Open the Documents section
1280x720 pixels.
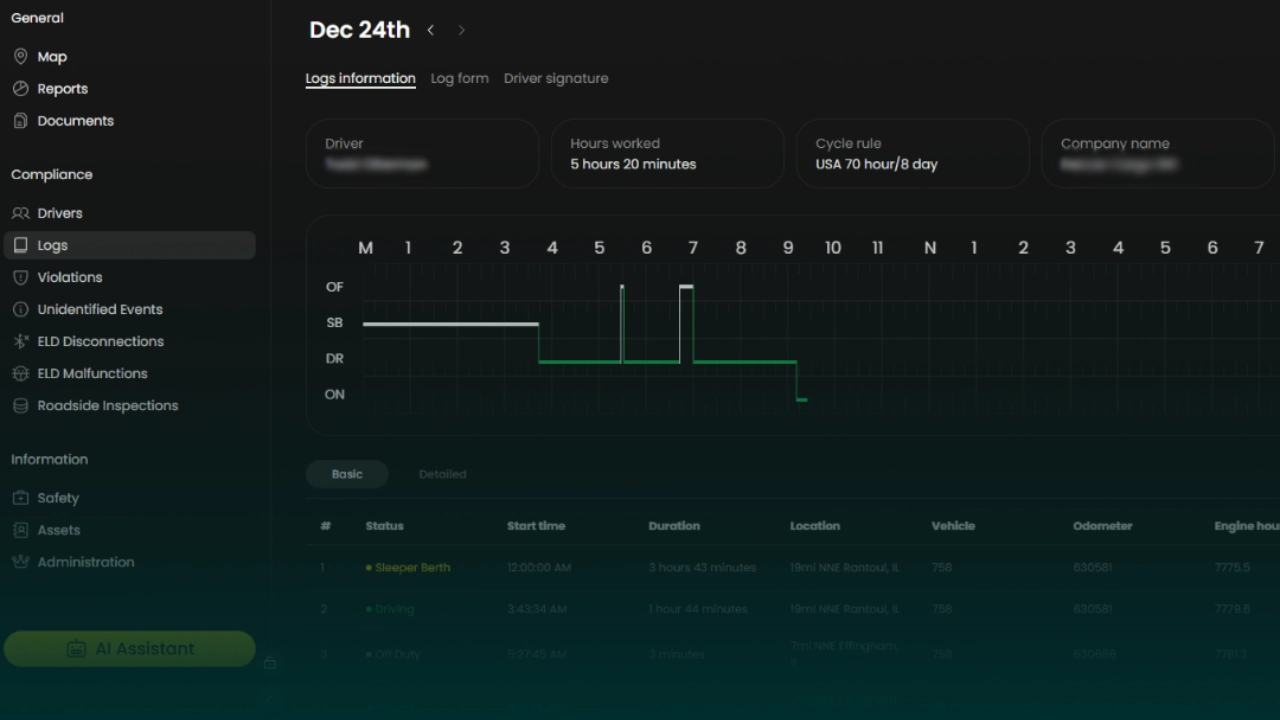(76, 121)
